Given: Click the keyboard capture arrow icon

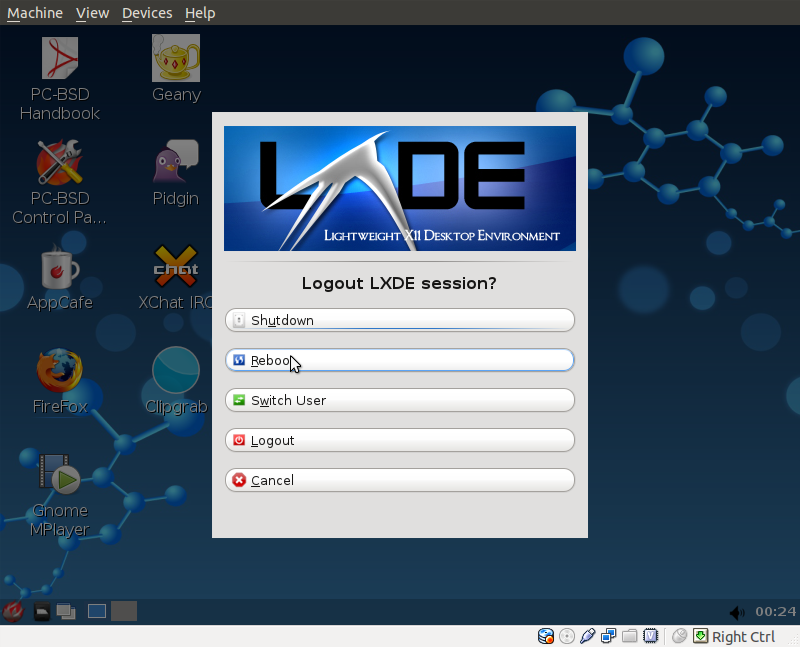Looking at the screenshot, I should 701,636.
